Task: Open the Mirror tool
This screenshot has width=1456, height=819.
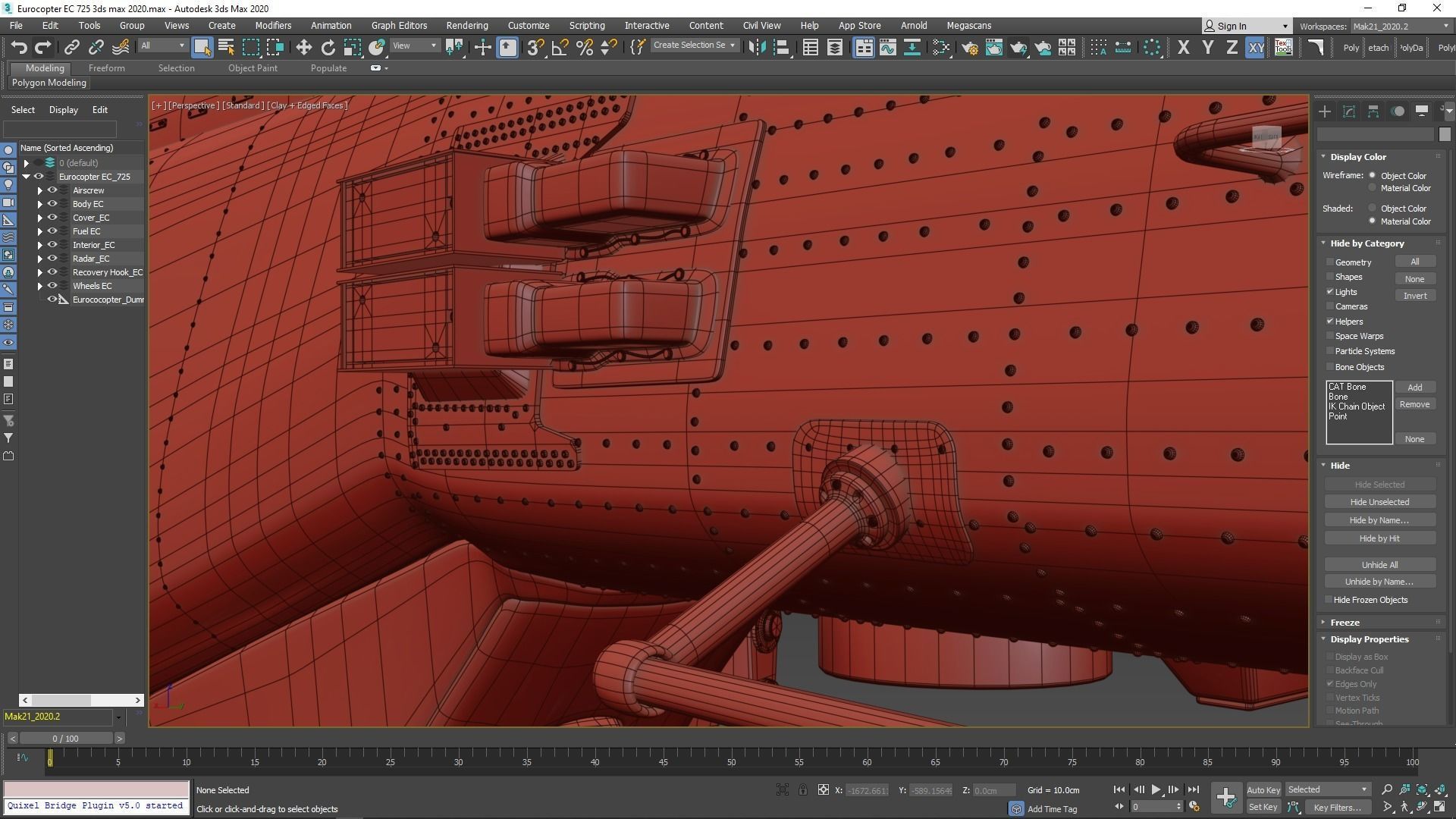Action: point(756,47)
